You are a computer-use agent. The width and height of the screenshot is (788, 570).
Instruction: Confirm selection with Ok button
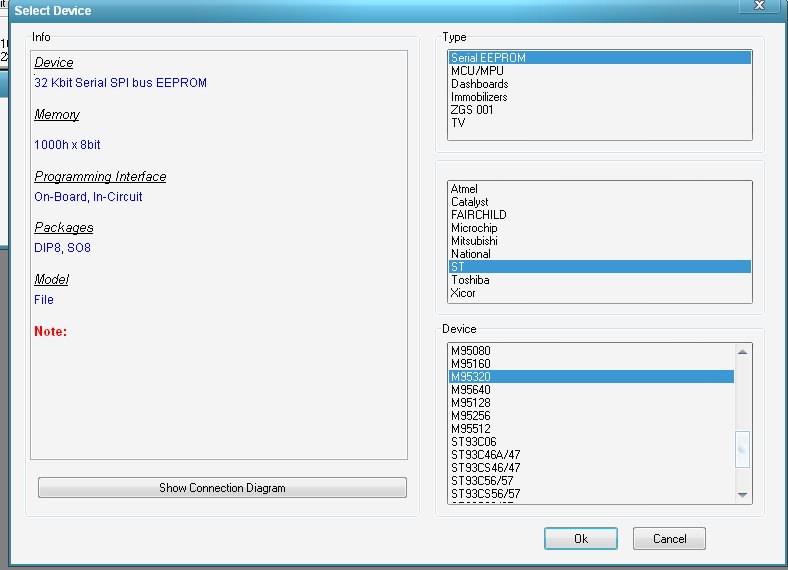[580, 539]
